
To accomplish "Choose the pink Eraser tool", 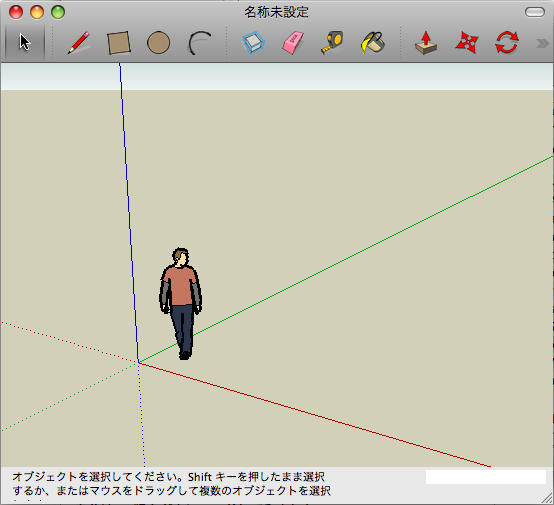I will click(293, 43).
